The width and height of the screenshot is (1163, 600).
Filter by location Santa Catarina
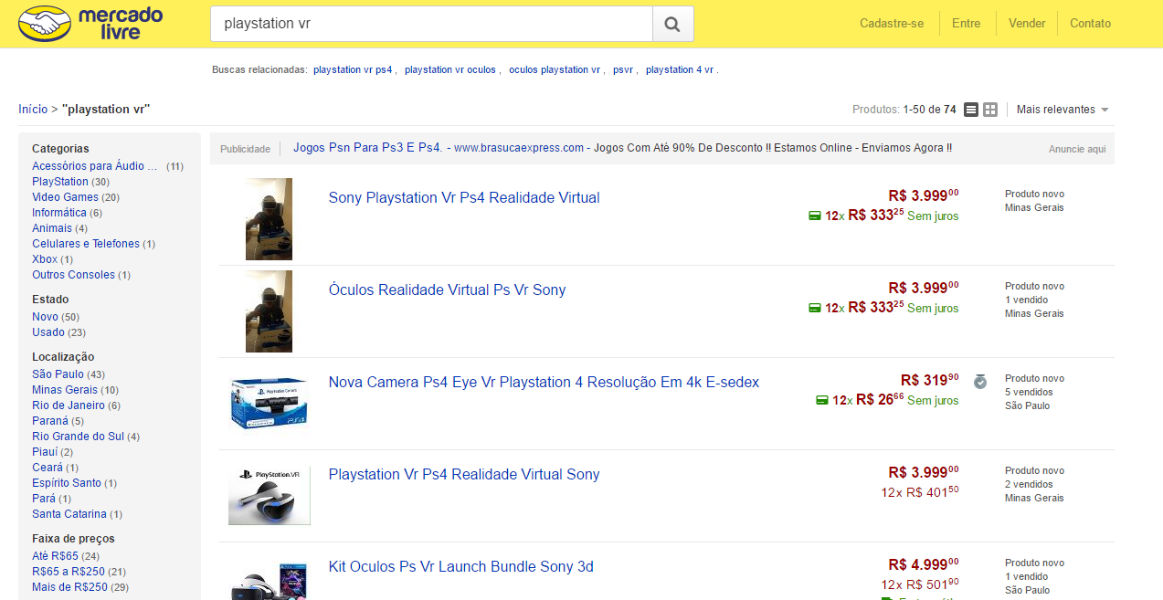pos(69,515)
